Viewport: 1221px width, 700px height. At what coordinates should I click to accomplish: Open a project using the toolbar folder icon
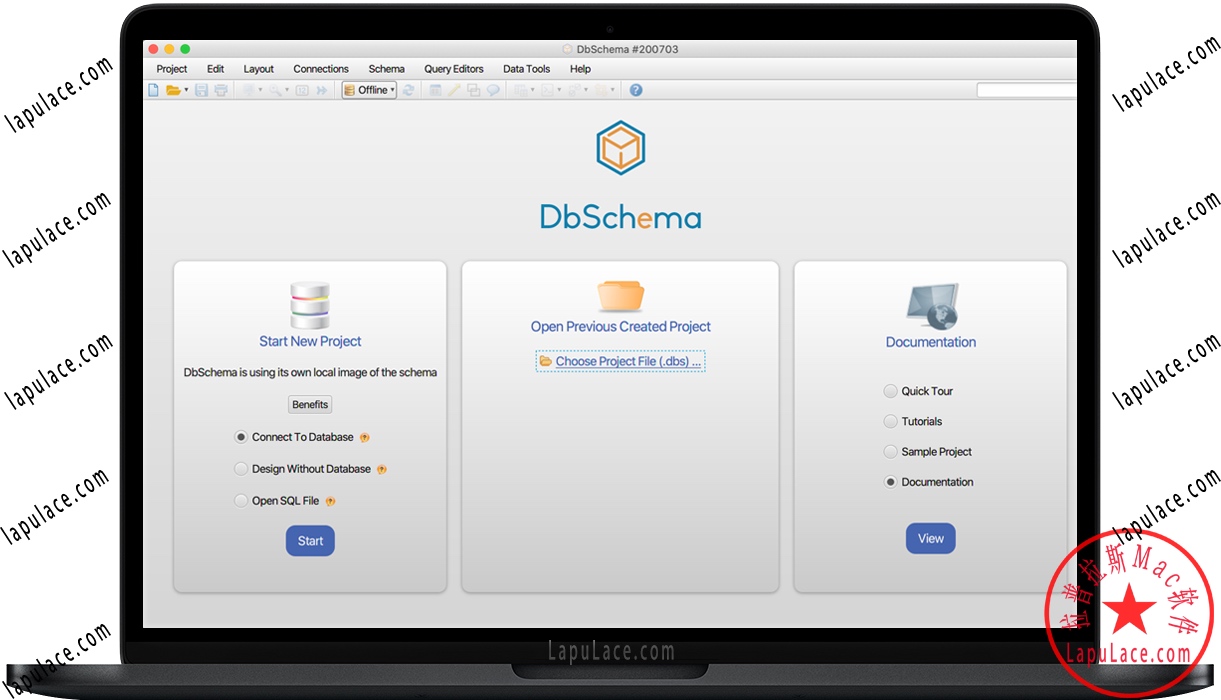(173, 90)
